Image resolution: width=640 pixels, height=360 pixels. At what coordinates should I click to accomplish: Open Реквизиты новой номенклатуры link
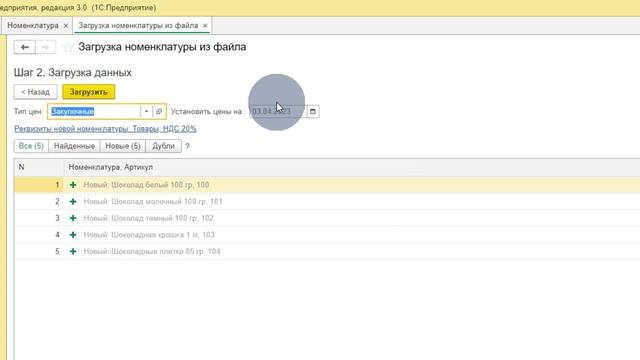[x=105, y=129]
